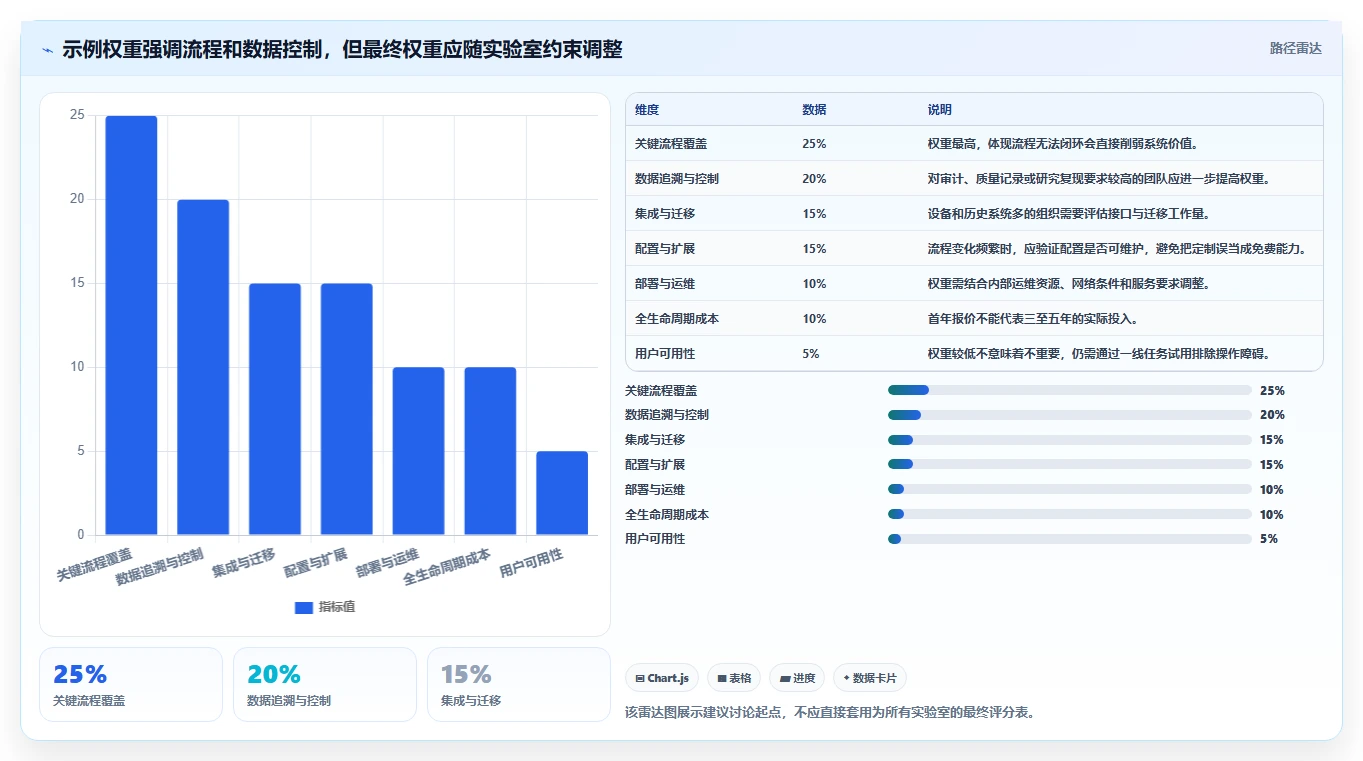Click the 用户可用性 progress bar at 5%
The image size is (1363, 761).
click(1070, 539)
